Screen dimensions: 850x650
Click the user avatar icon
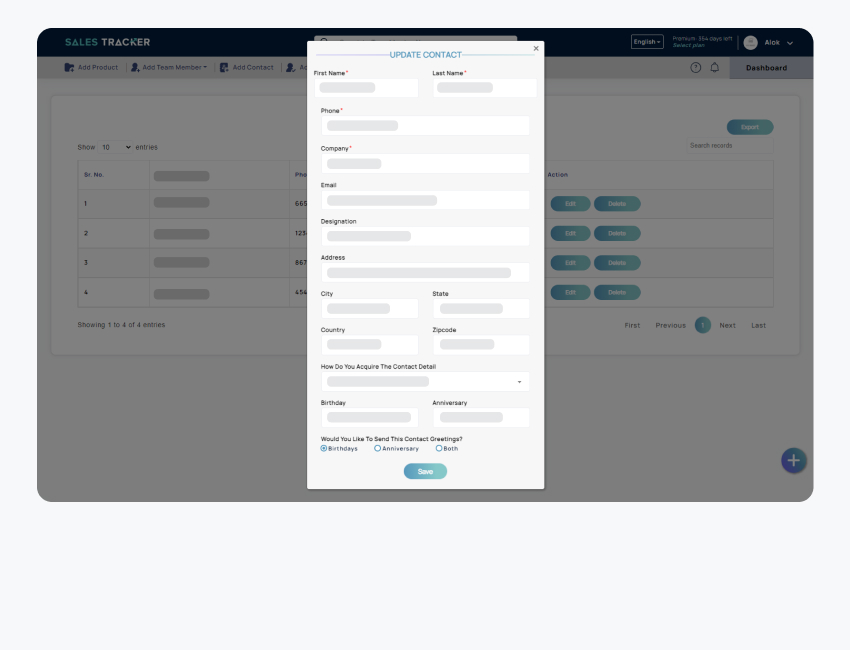[750, 42]
